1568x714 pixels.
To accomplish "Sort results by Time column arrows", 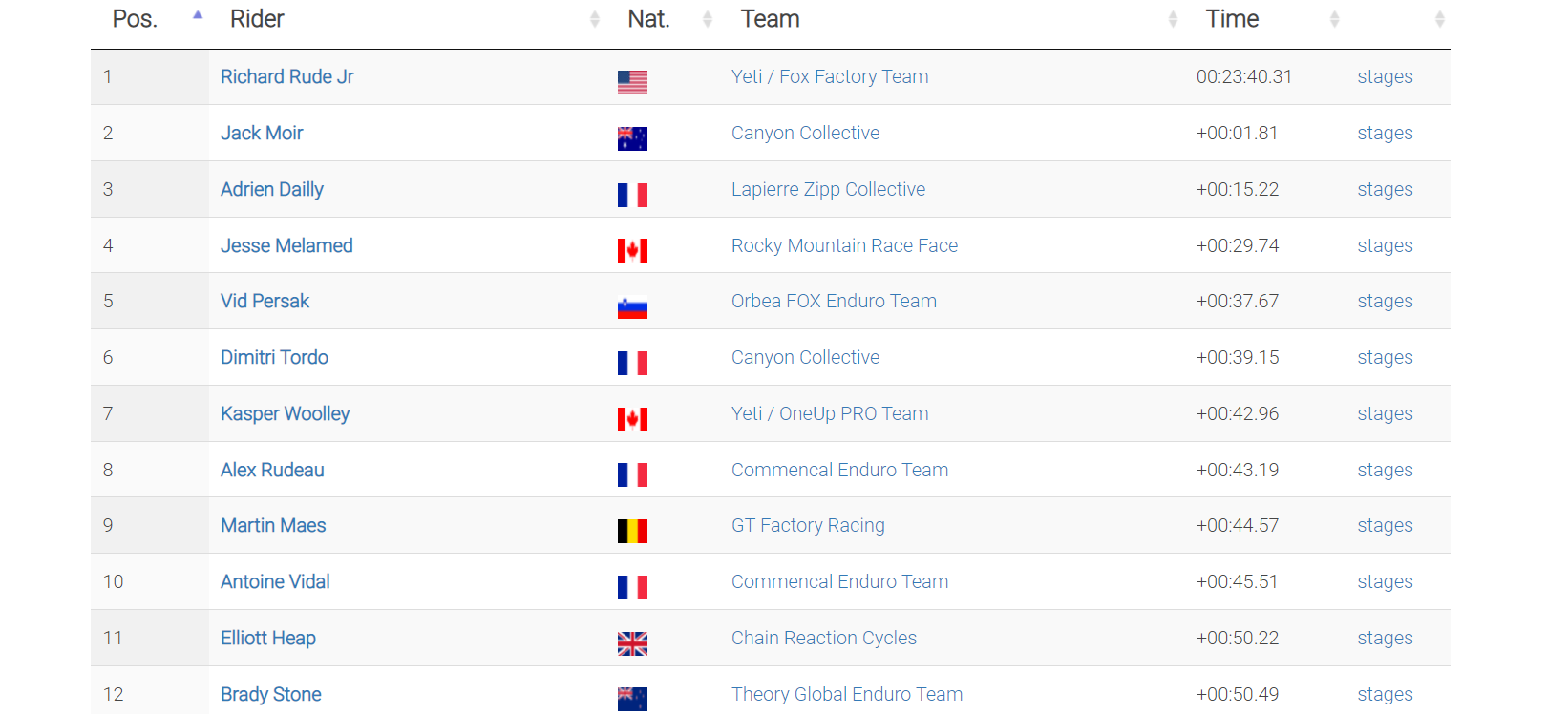I will 1334,19.
